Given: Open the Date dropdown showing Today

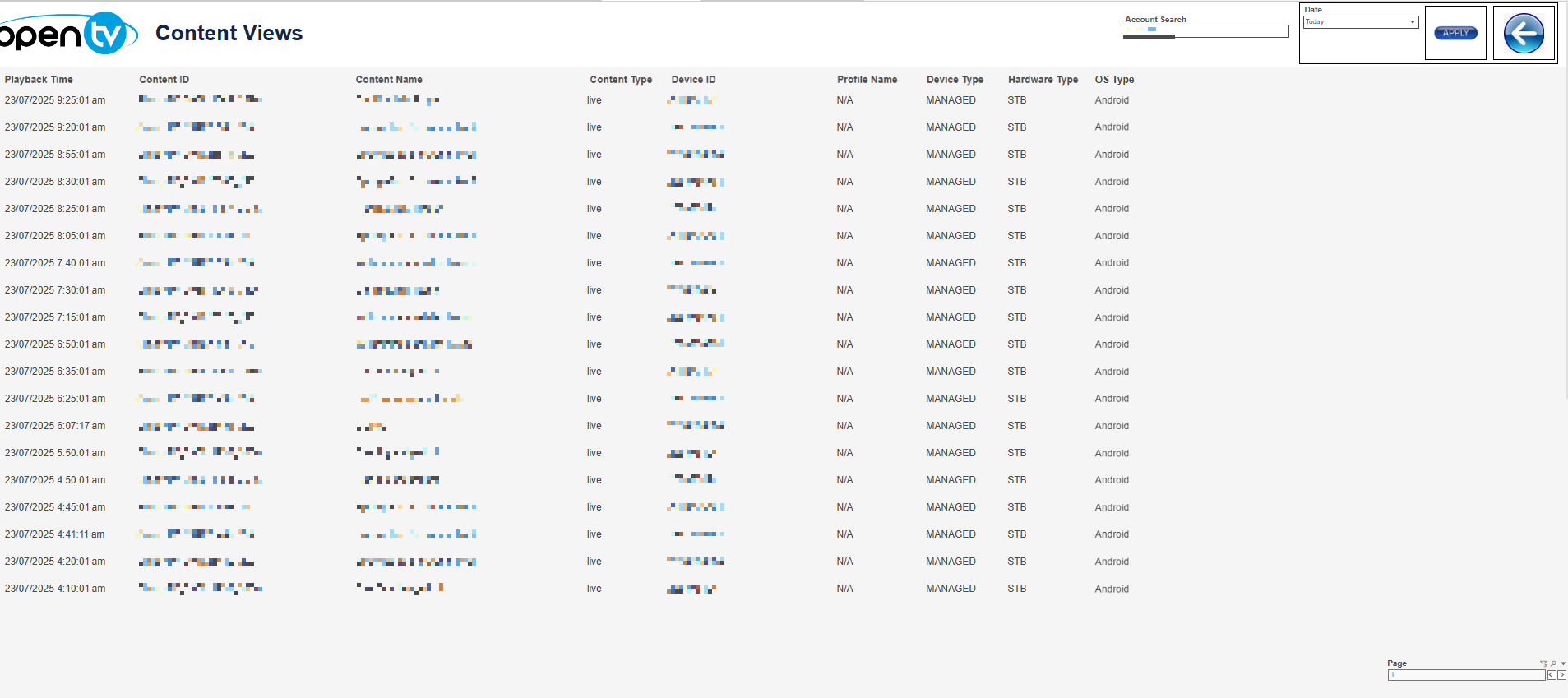Looking at the screenshot, I should pyautogui.click(x=1361, y=22).
